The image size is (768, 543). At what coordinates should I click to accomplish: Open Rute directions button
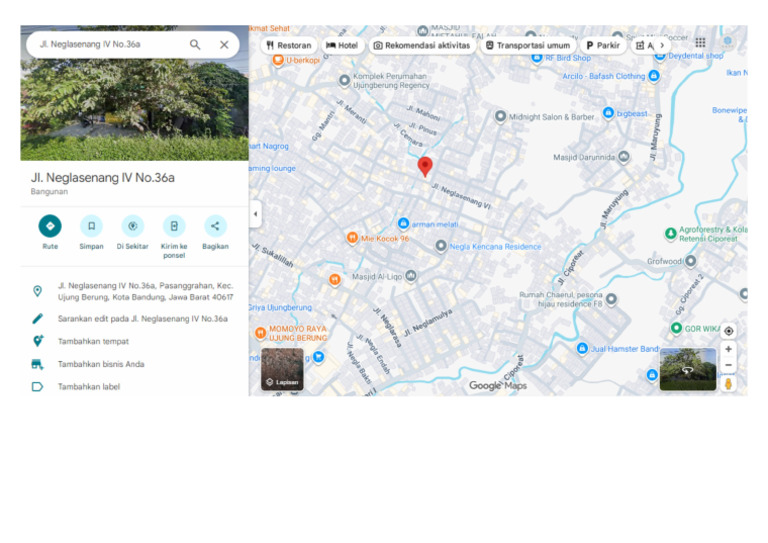(x=50, y=226)
